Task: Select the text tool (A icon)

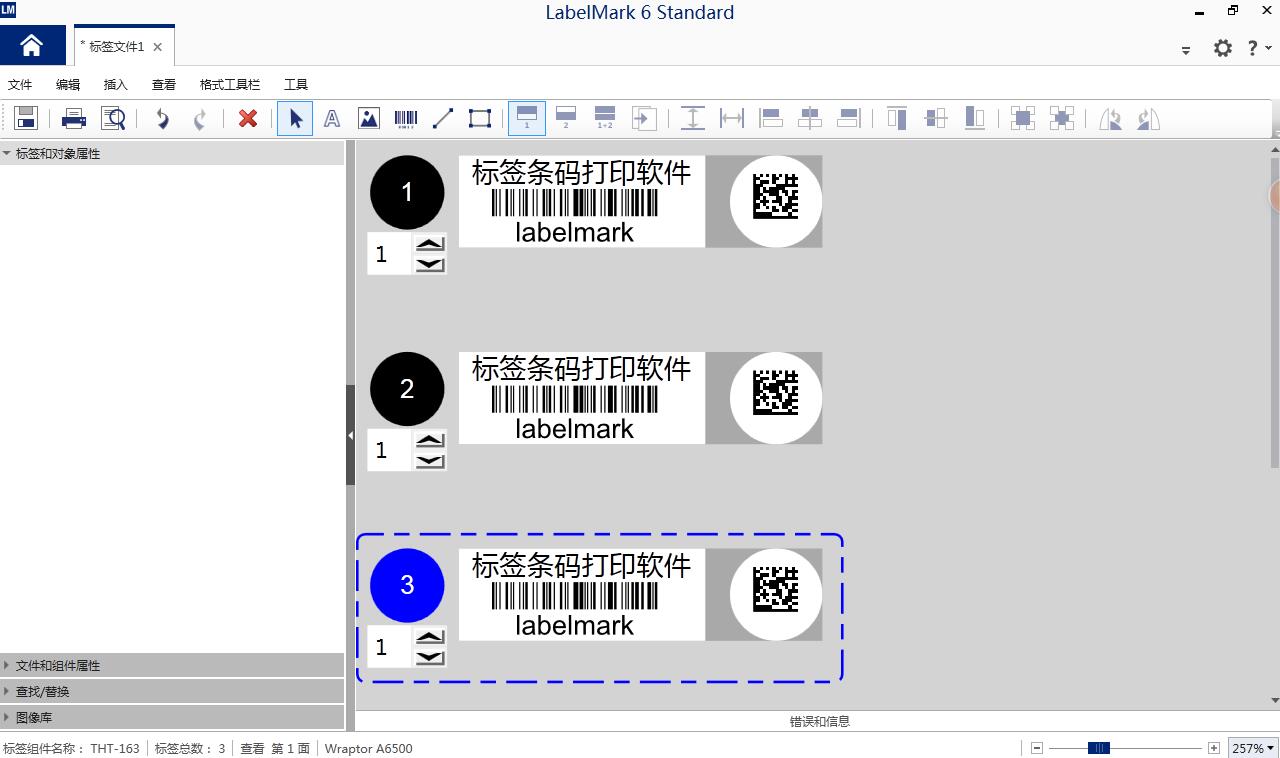Action: pos(332,118)
